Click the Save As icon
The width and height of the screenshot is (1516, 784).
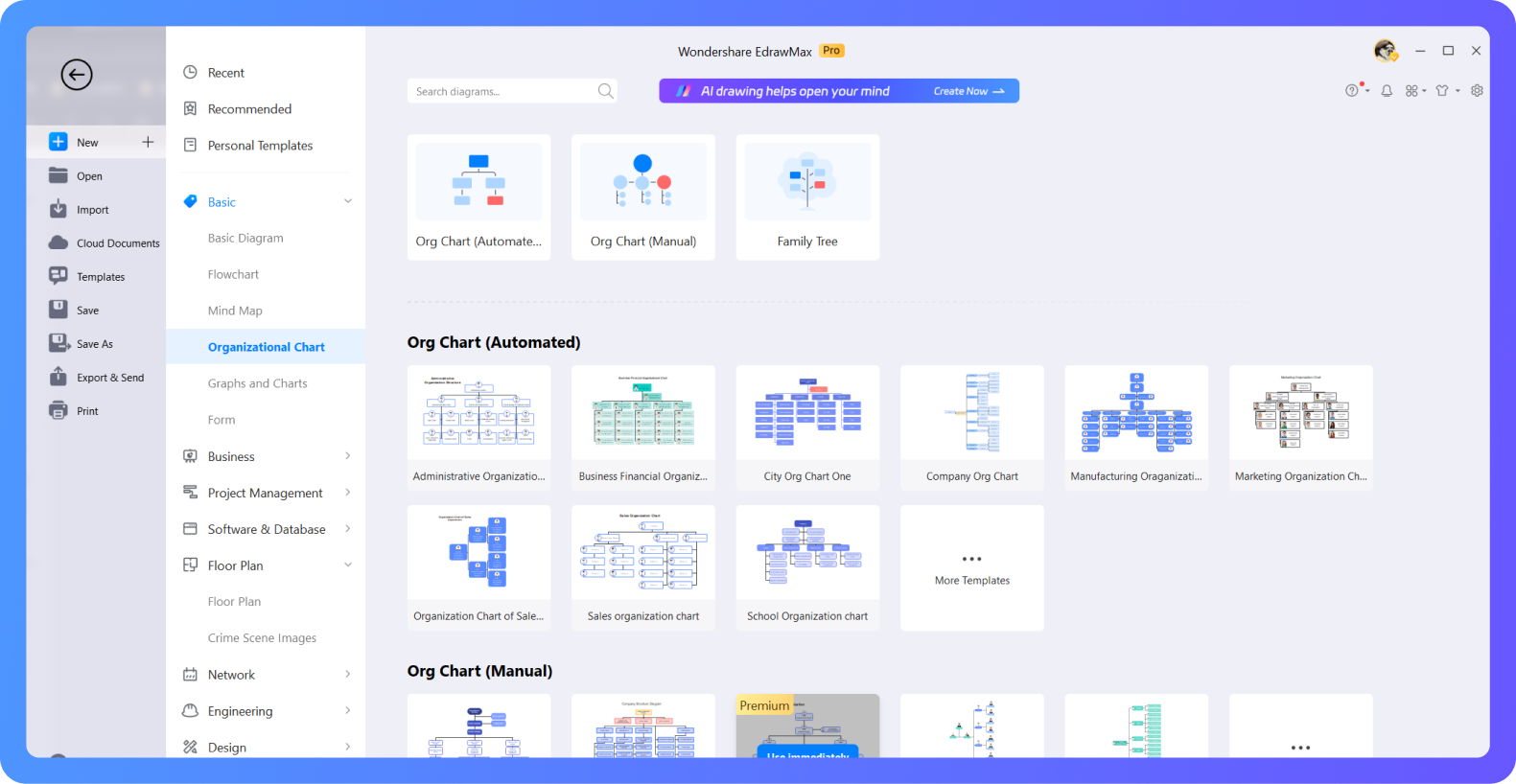click(x=59, y=343)
